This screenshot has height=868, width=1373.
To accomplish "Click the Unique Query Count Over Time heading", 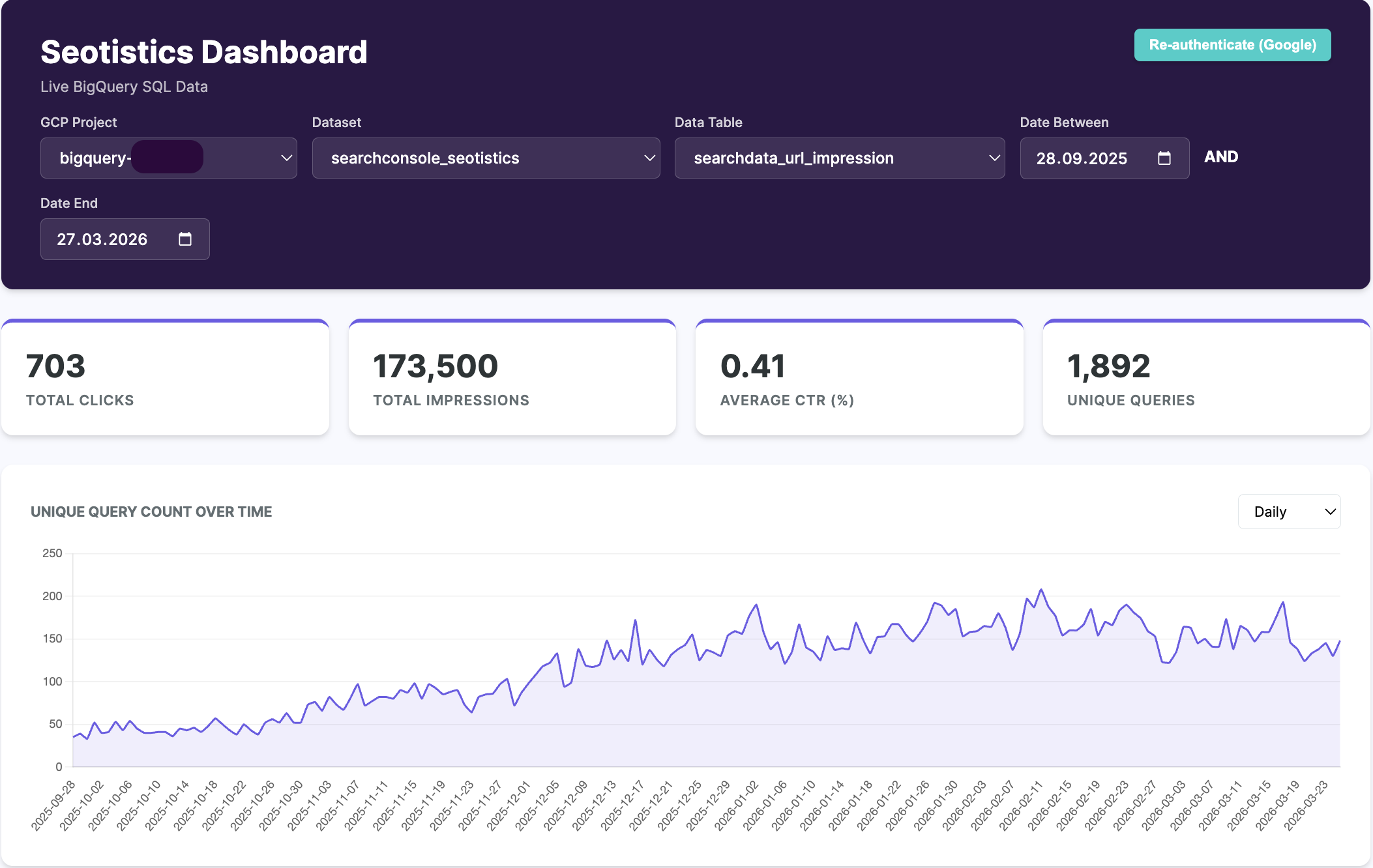I will pos(151,512).
